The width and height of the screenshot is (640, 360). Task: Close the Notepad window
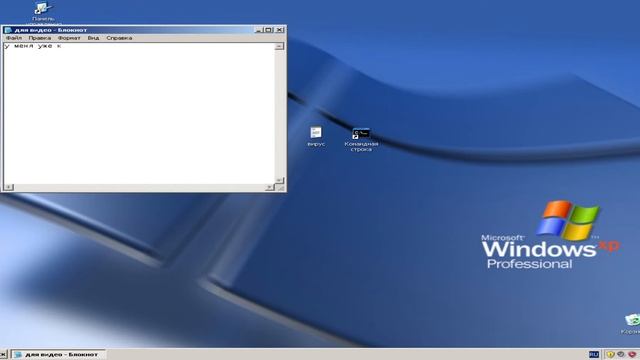(x=280, y=30)
